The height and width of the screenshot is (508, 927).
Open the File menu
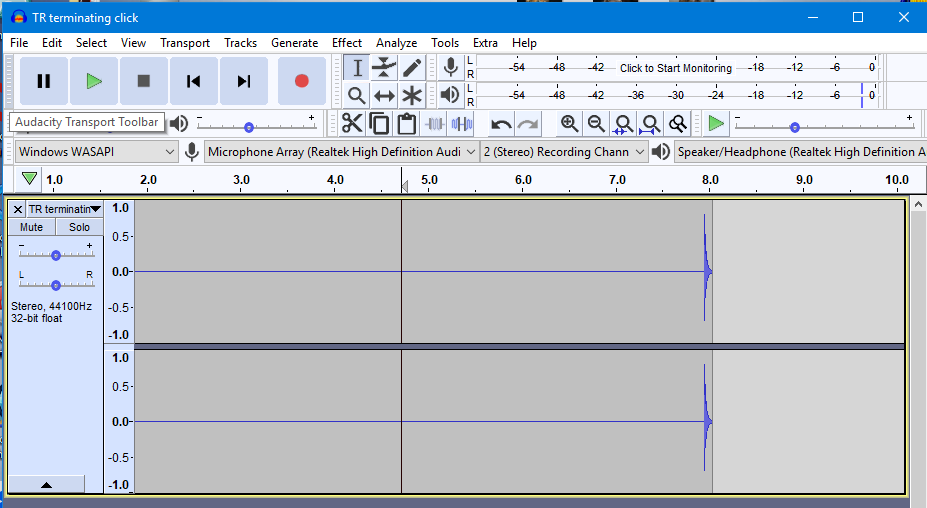click(19, 43)
